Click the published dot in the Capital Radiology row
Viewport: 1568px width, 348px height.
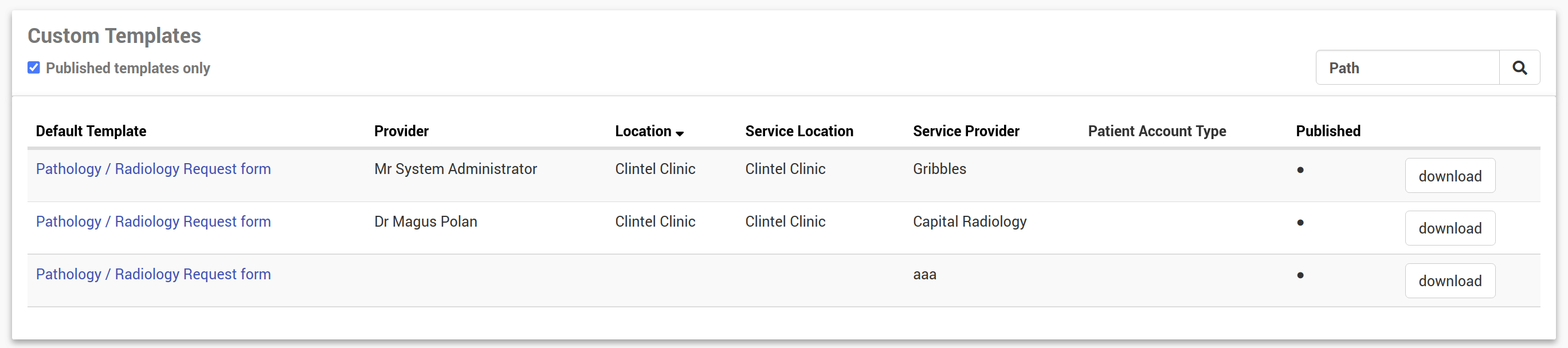tap(1300, 223)
